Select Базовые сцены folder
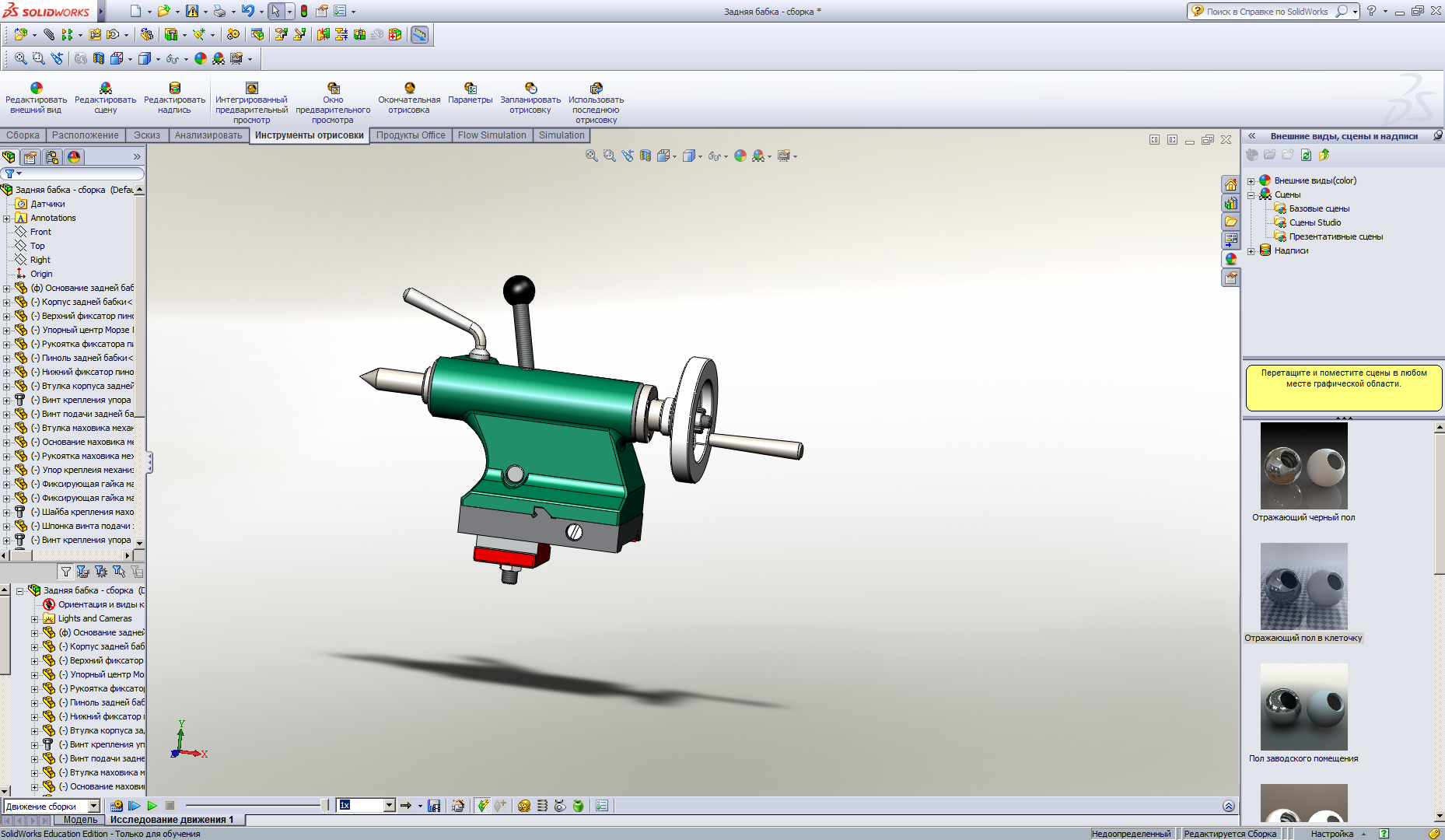This screenshot has width=1445, height=840. point(1319,208)
